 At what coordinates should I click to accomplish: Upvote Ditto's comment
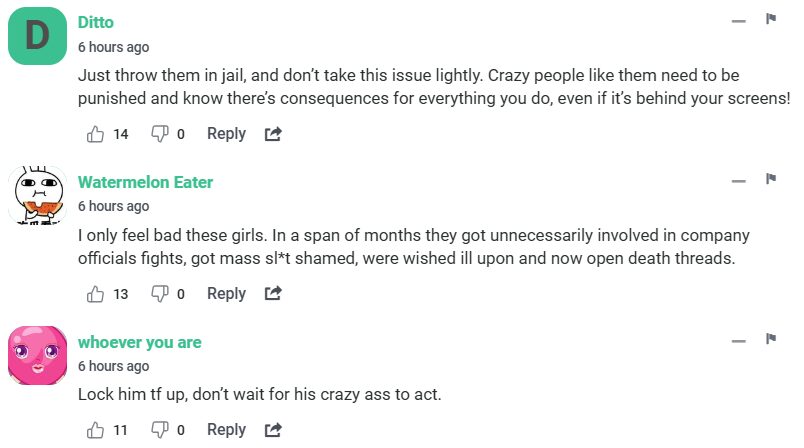(x=96, y=134)
